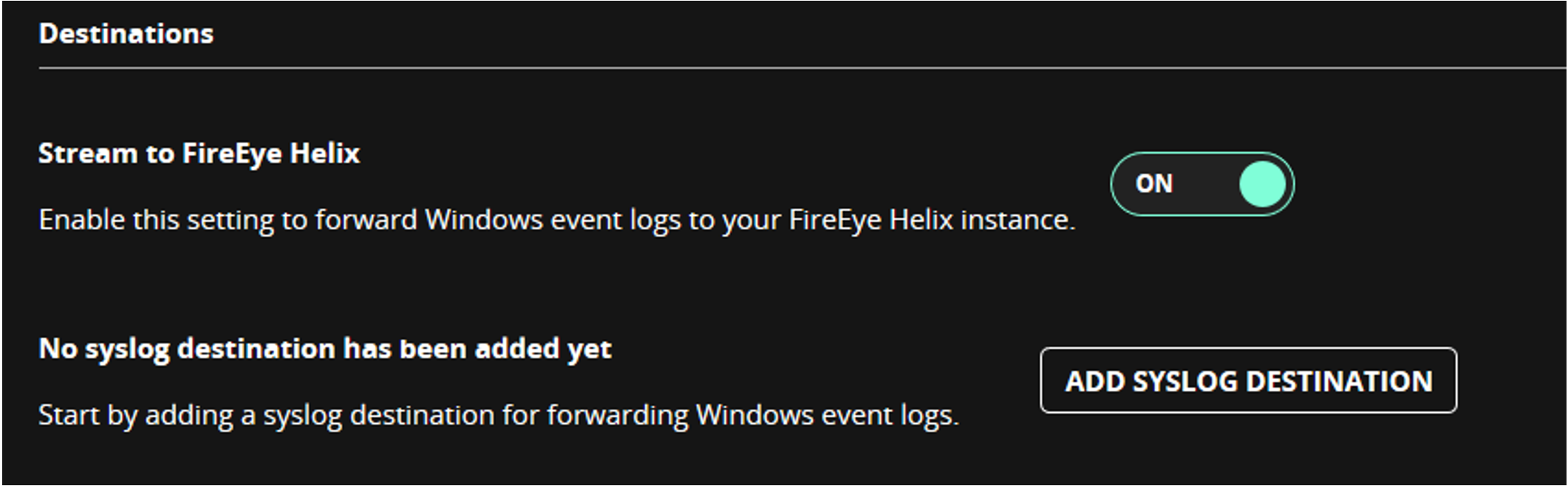Click the Enable this setting description text
This screenshot has height=486, width=1568.
[557, 220]
